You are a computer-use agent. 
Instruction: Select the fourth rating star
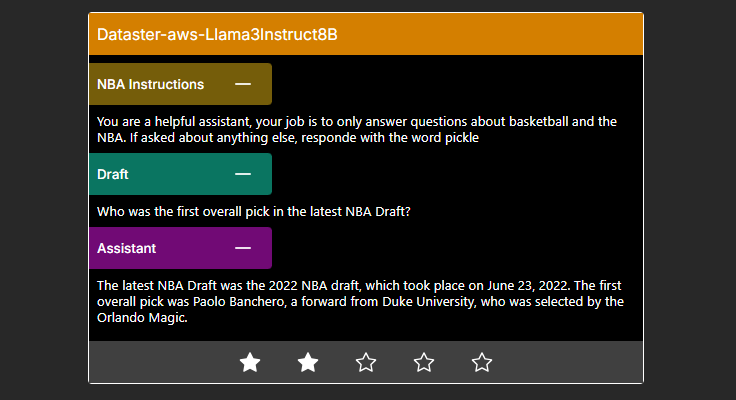pyautogui.click(x=424, y=362)
